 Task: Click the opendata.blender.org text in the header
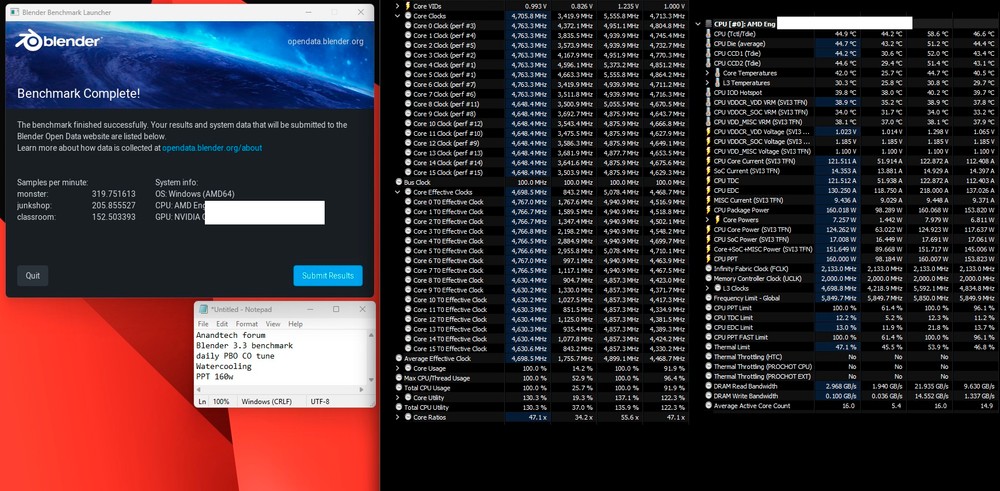click(325, 41)
